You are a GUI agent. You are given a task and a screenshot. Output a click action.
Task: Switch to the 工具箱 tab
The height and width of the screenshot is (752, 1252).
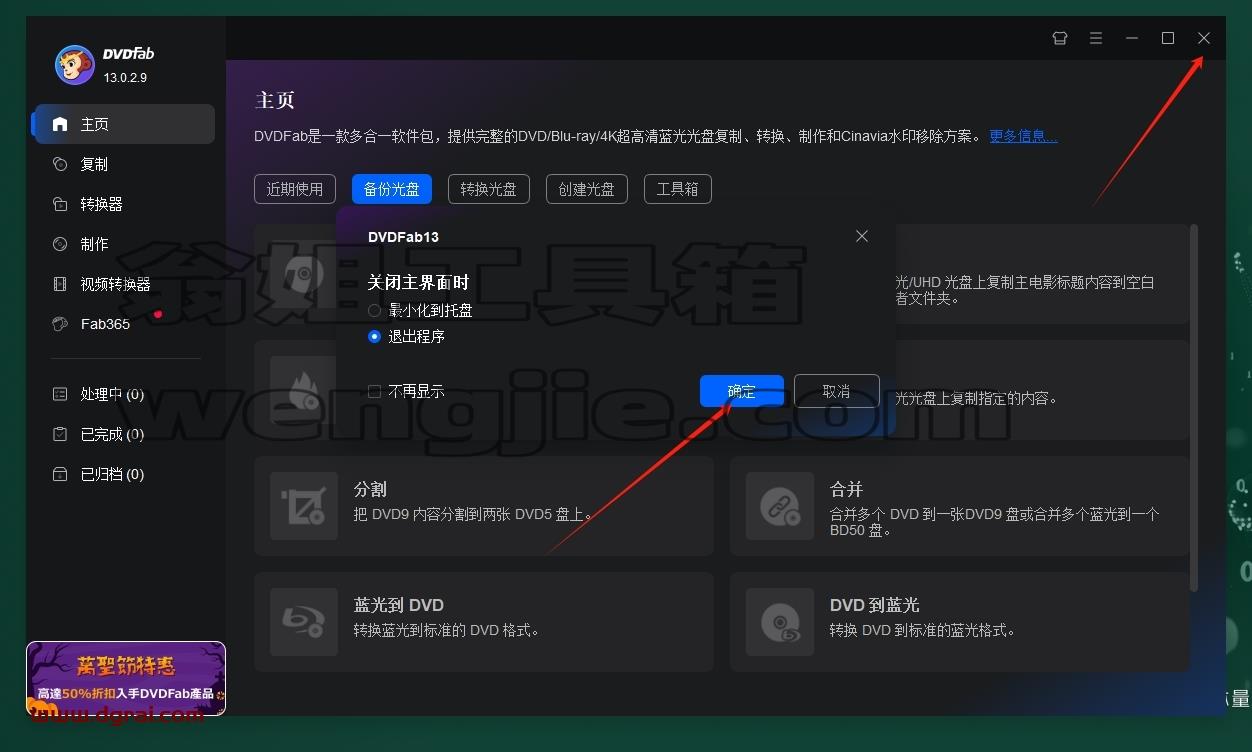coord(677,188)
